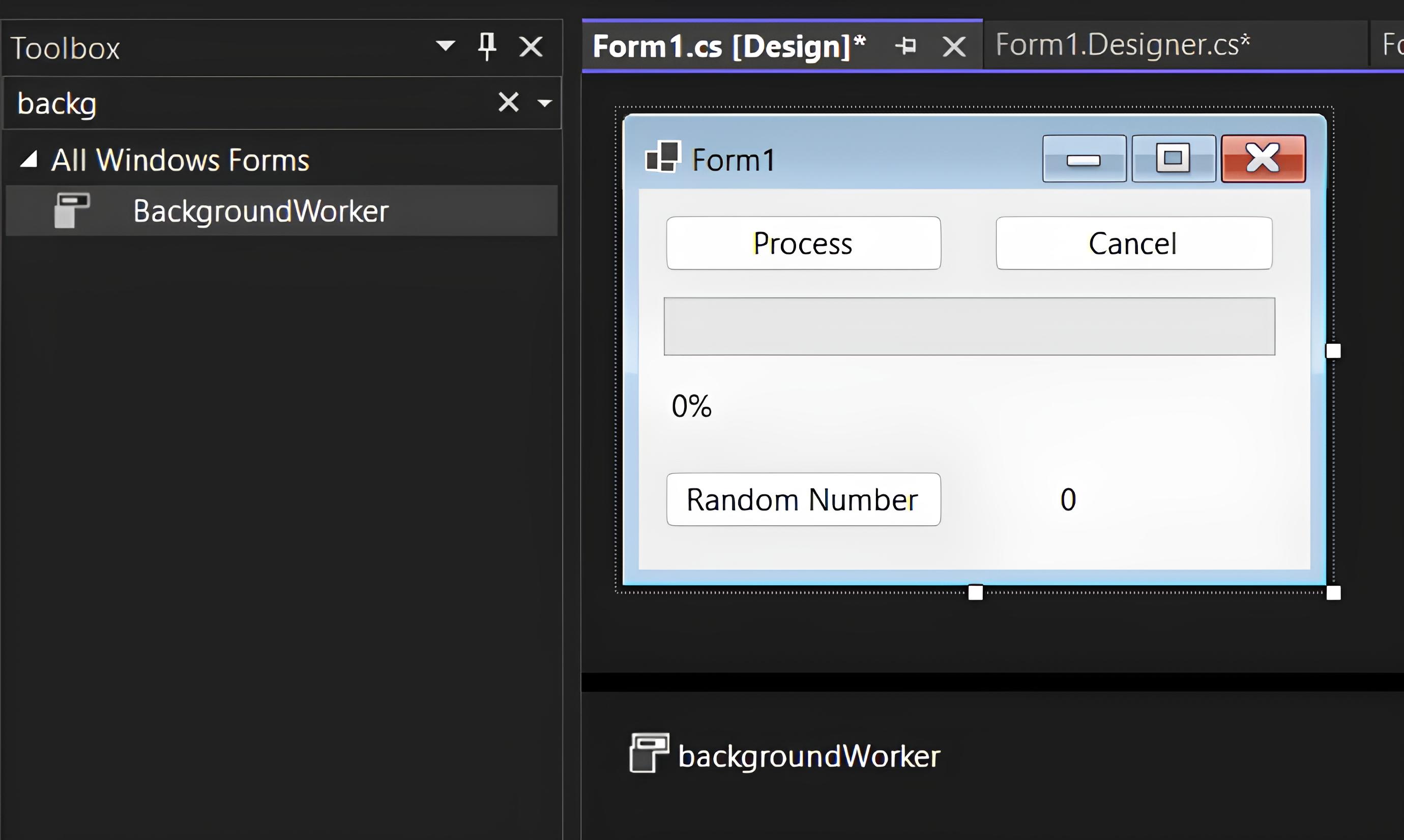This screenshot has width=1404, height=840.
Task: Select the label showing 0 beside Random Number
Action: (1068, 500)
